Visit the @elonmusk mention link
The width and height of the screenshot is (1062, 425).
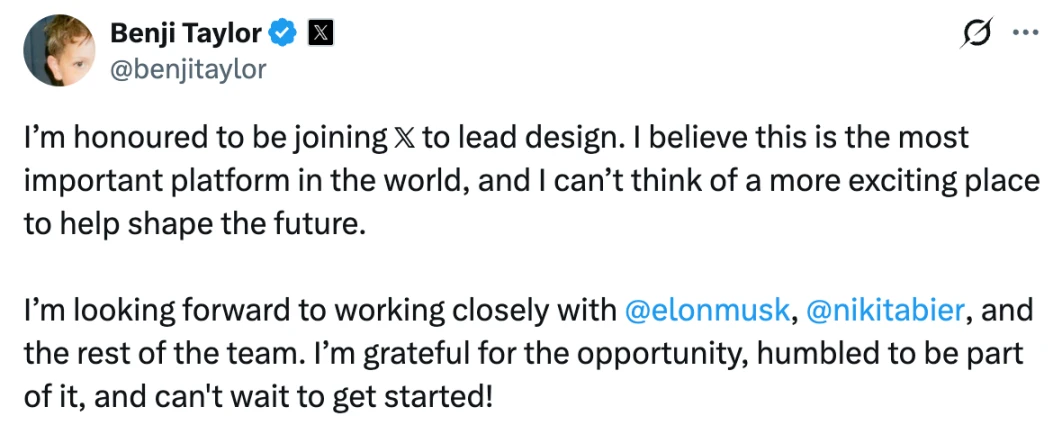(x=706, y=310)
